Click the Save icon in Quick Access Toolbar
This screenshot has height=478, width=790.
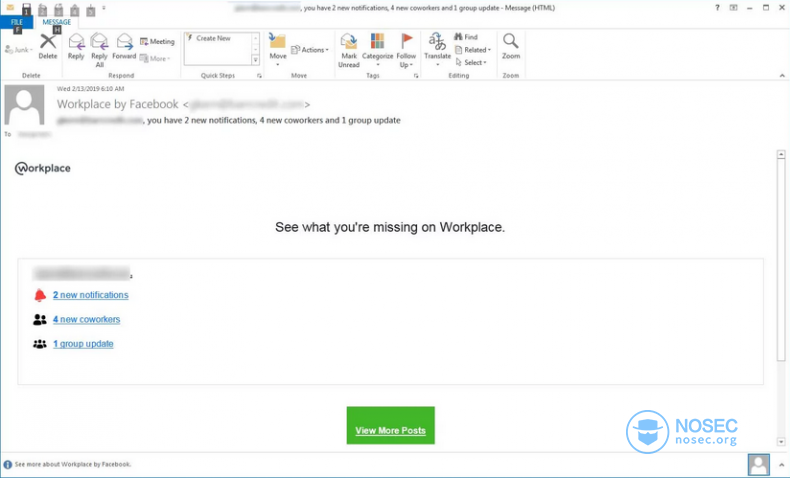(27, 9)
